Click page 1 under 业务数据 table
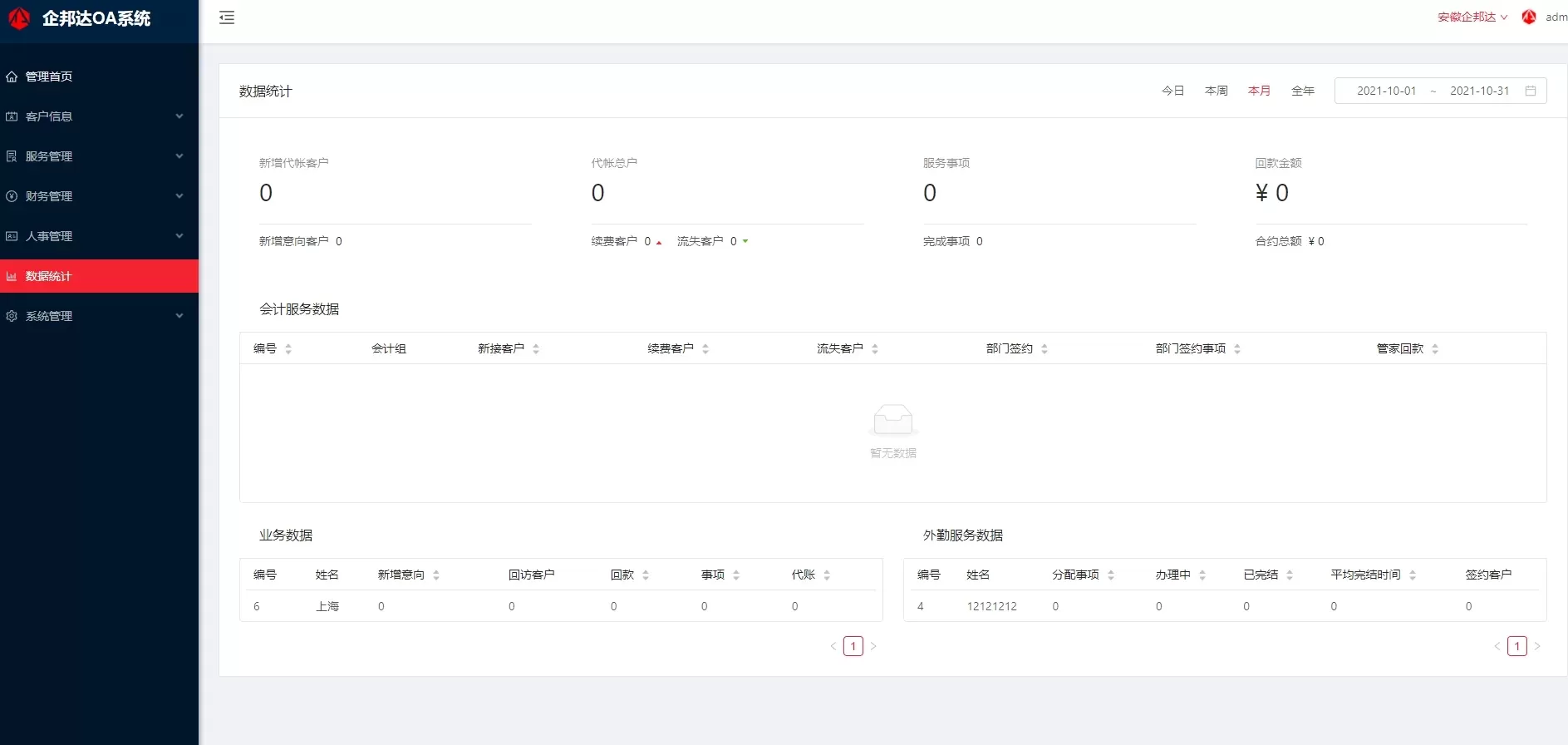This screenshot has width=1568, height=745. [x=853, y=646]
